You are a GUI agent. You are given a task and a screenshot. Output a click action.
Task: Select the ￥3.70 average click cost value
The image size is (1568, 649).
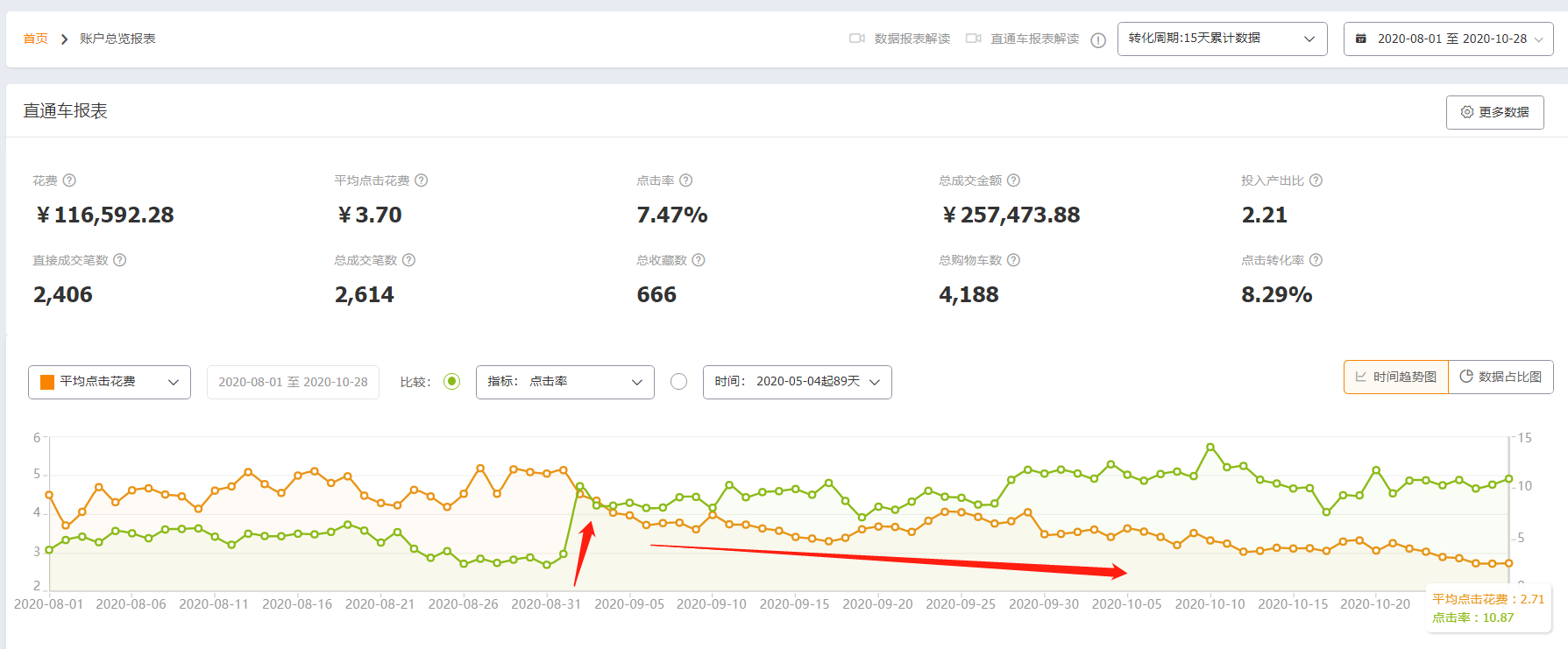tap(369, 215)
